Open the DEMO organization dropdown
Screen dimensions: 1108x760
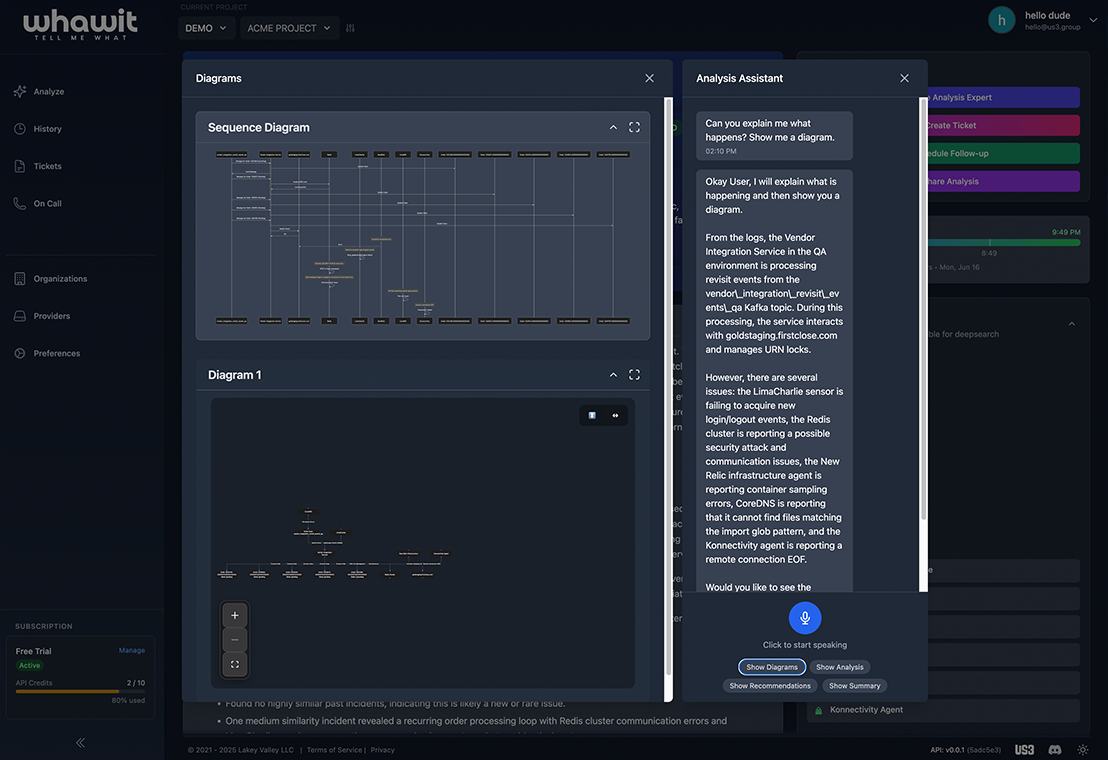point(206,28)
